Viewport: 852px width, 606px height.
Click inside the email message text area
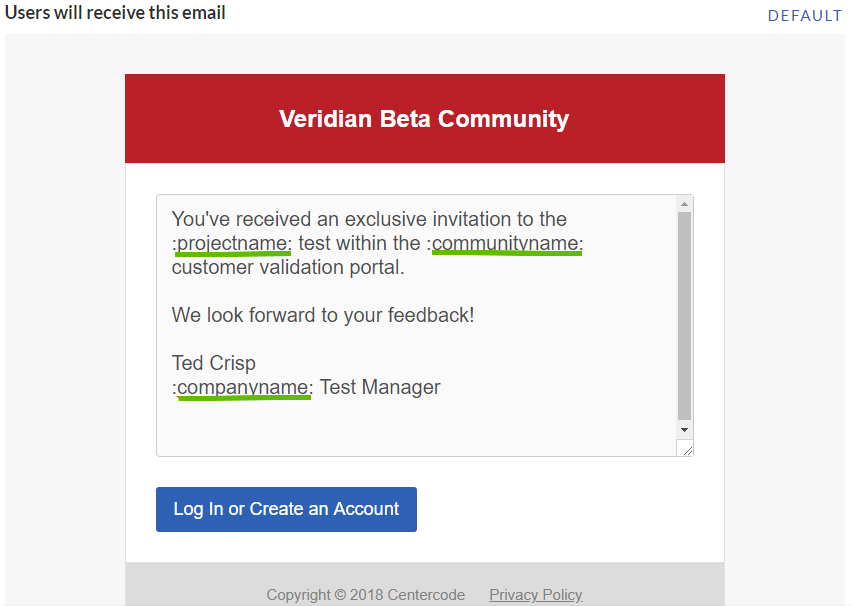pos(417,326)
